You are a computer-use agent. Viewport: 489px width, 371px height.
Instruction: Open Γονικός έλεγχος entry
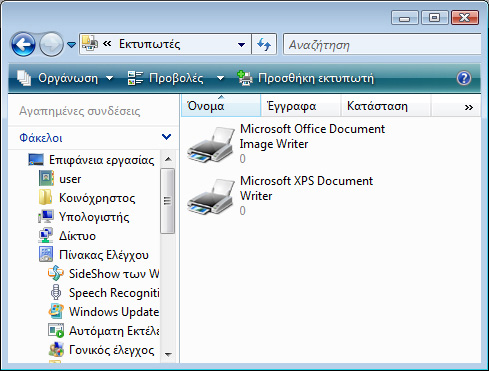(112, 350)
